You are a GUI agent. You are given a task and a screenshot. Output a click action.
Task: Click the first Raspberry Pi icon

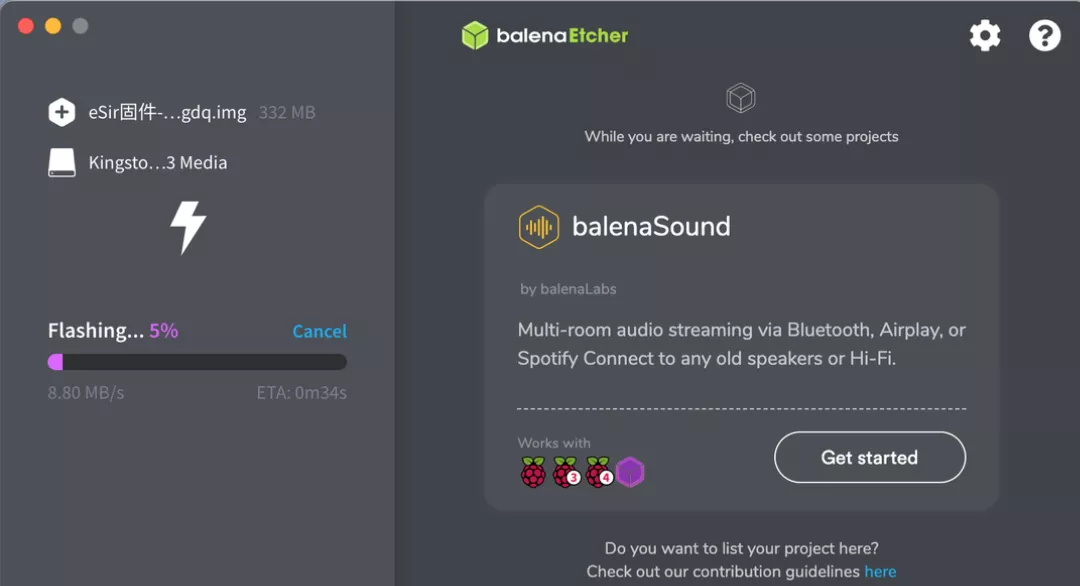coord(533,472)
